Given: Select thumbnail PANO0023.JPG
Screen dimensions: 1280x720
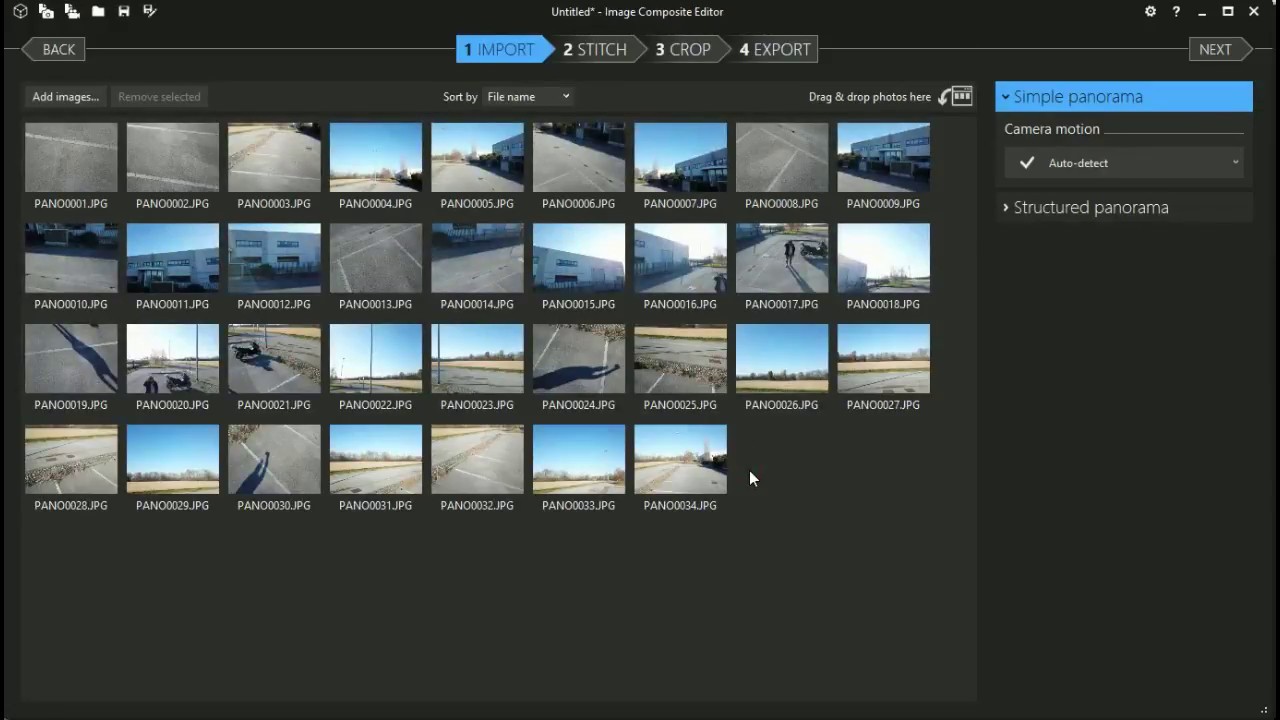Looking at the screenshot, I should pyautogui.click(x=477, y=358).
